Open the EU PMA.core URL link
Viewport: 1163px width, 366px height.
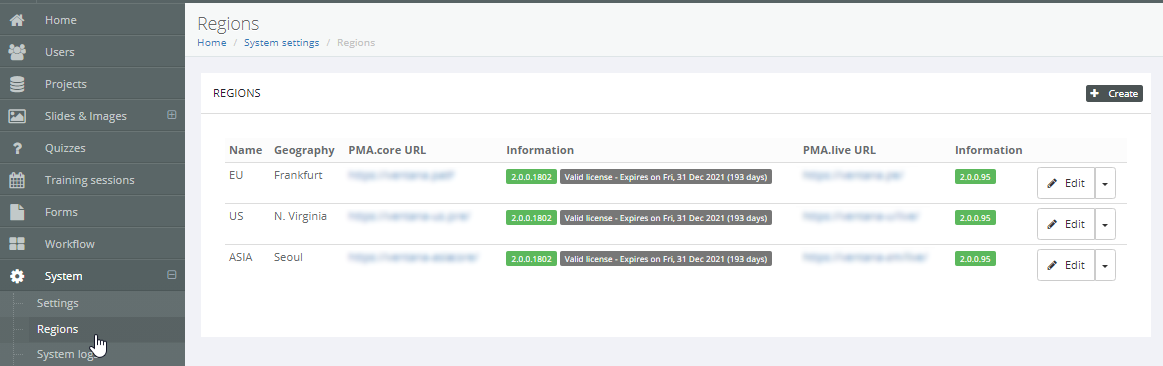tap(401, 175)
